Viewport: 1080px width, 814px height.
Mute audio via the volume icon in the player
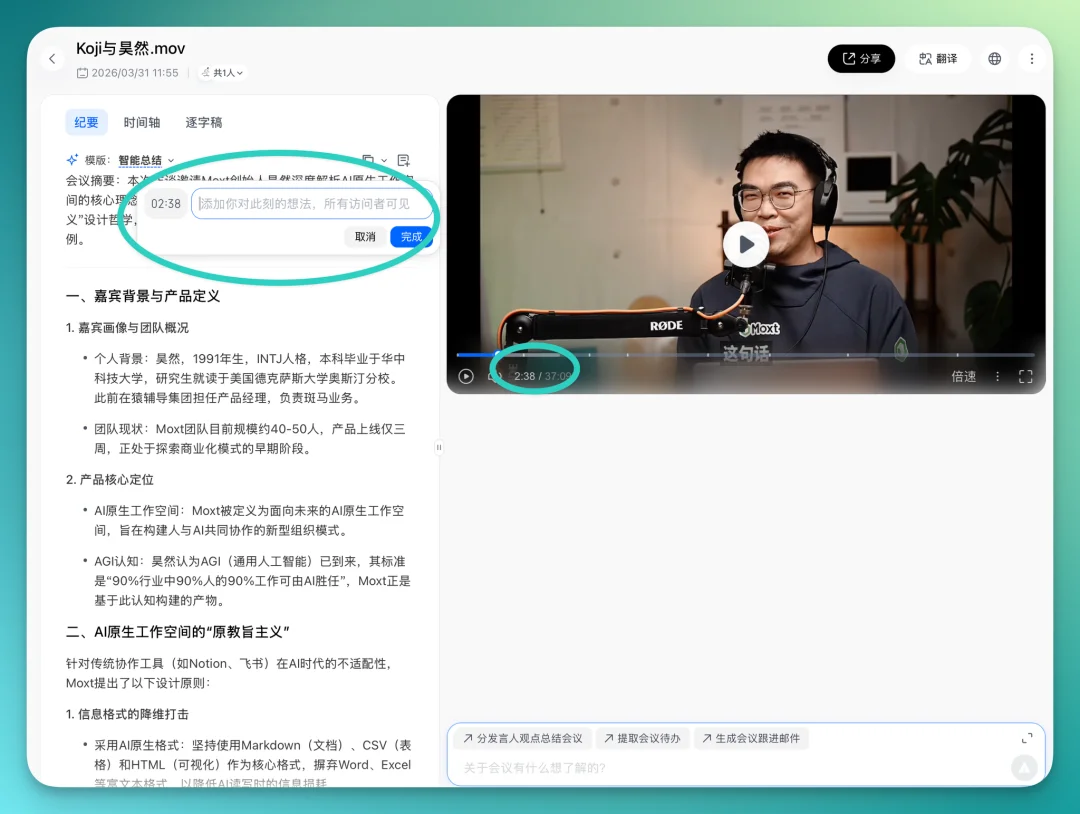pos(494,376)
